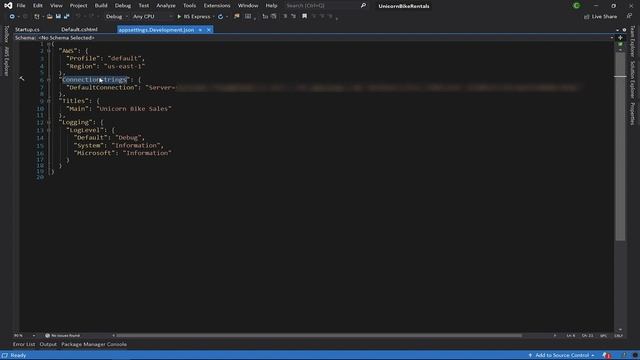
Task: Click the horizontal scrollbar thumb
Action: click(319, 336)
